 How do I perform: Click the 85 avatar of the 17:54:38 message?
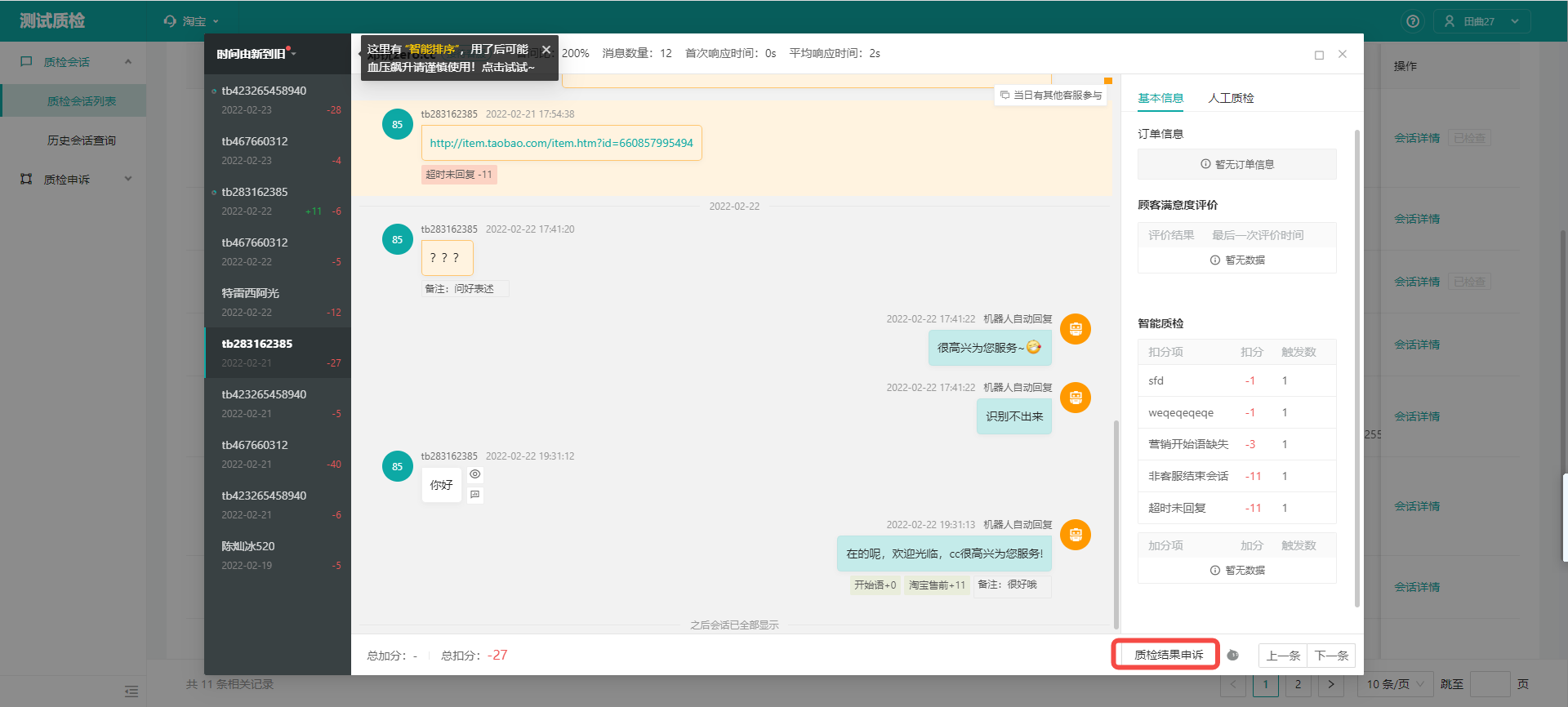(398, 125)
